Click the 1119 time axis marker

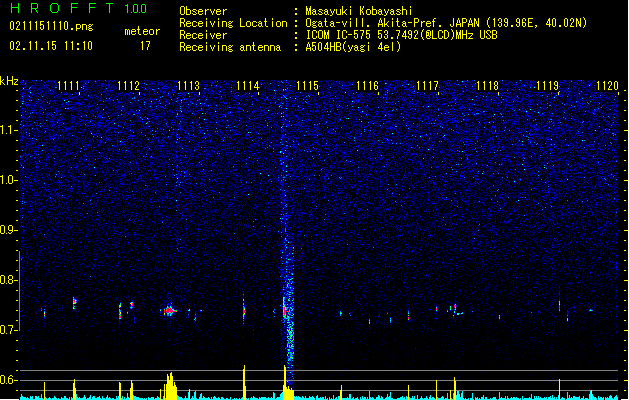(x=548, y=85)
